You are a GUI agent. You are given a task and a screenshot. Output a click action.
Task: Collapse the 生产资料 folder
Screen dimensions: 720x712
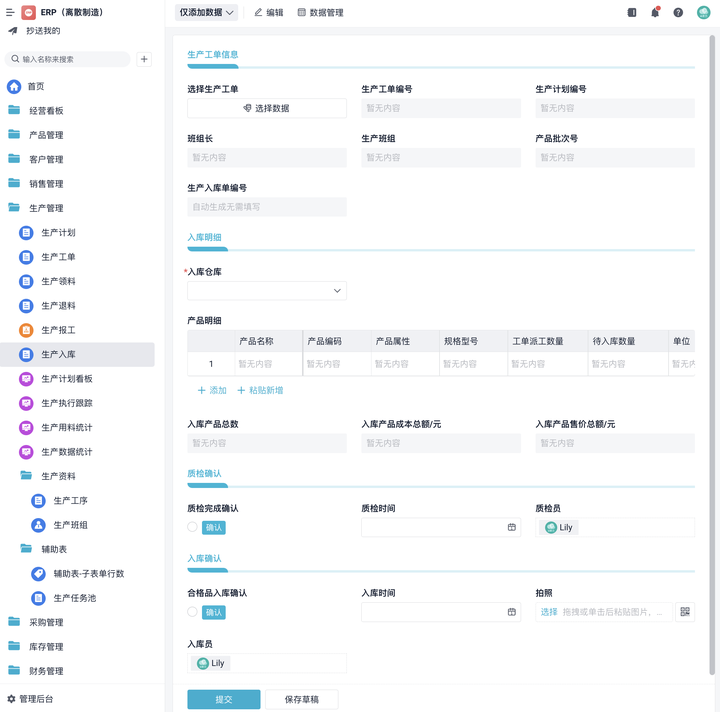pyautogui.click(x=58, y=476)
